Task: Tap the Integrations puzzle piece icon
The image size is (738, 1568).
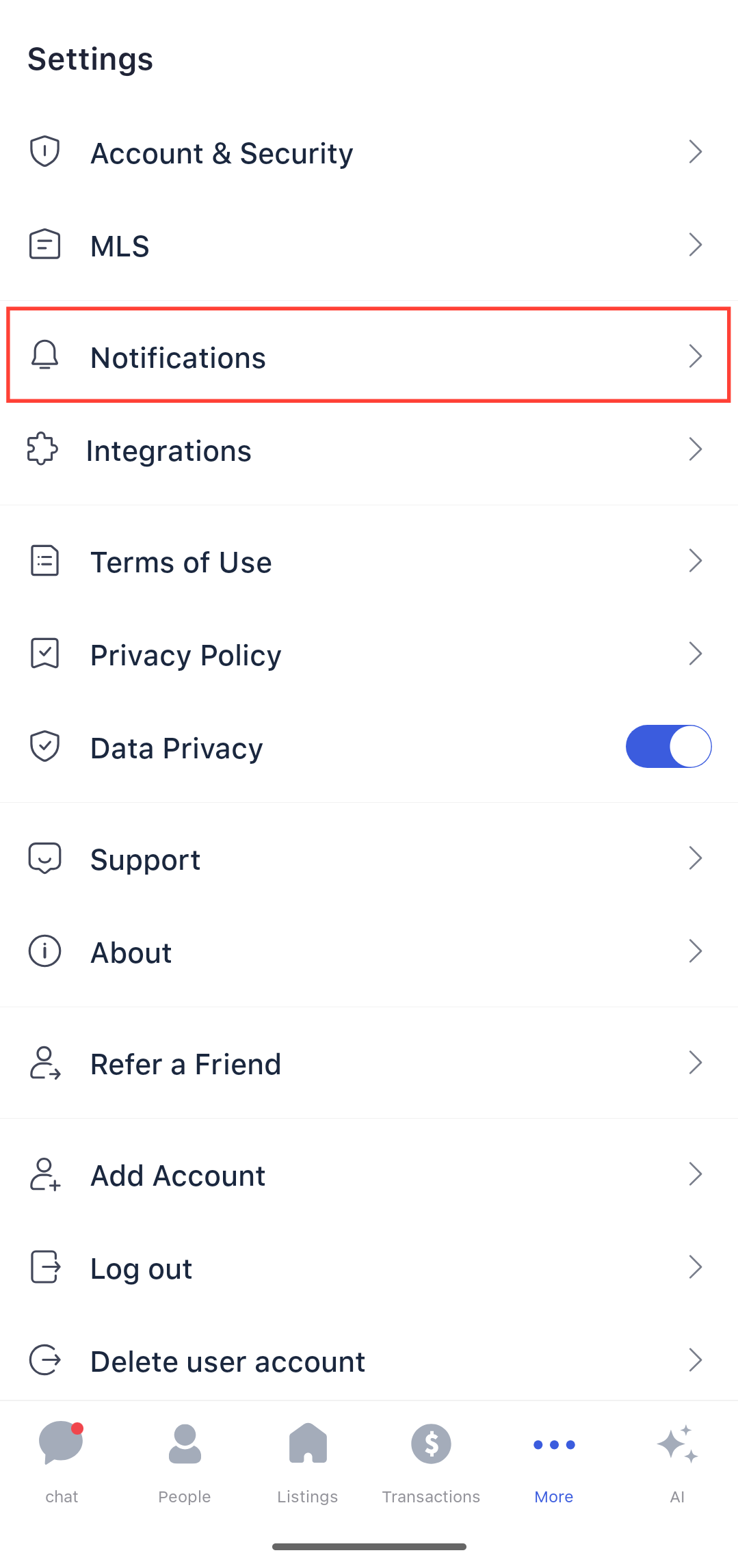Action: [42, 449]
